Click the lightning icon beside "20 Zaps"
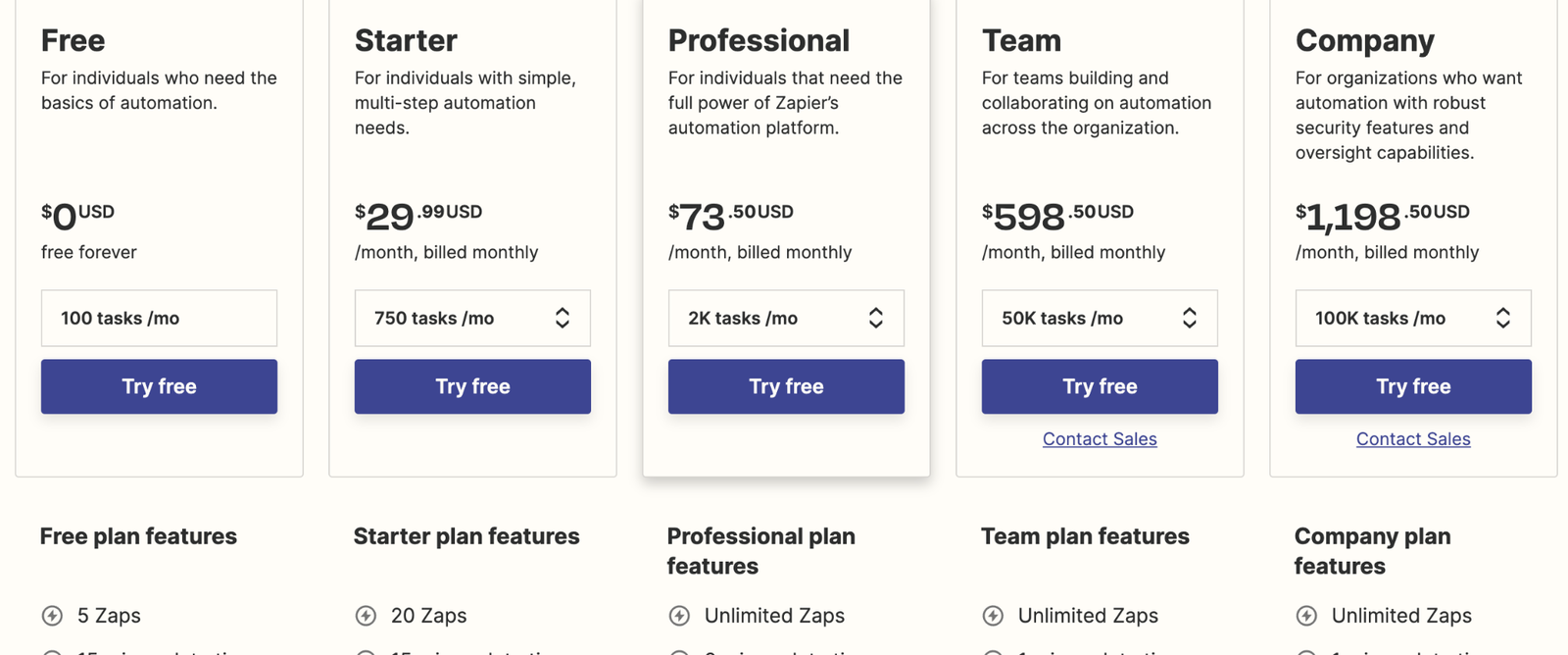This screenshot has height=655, width=1568. 366,616
